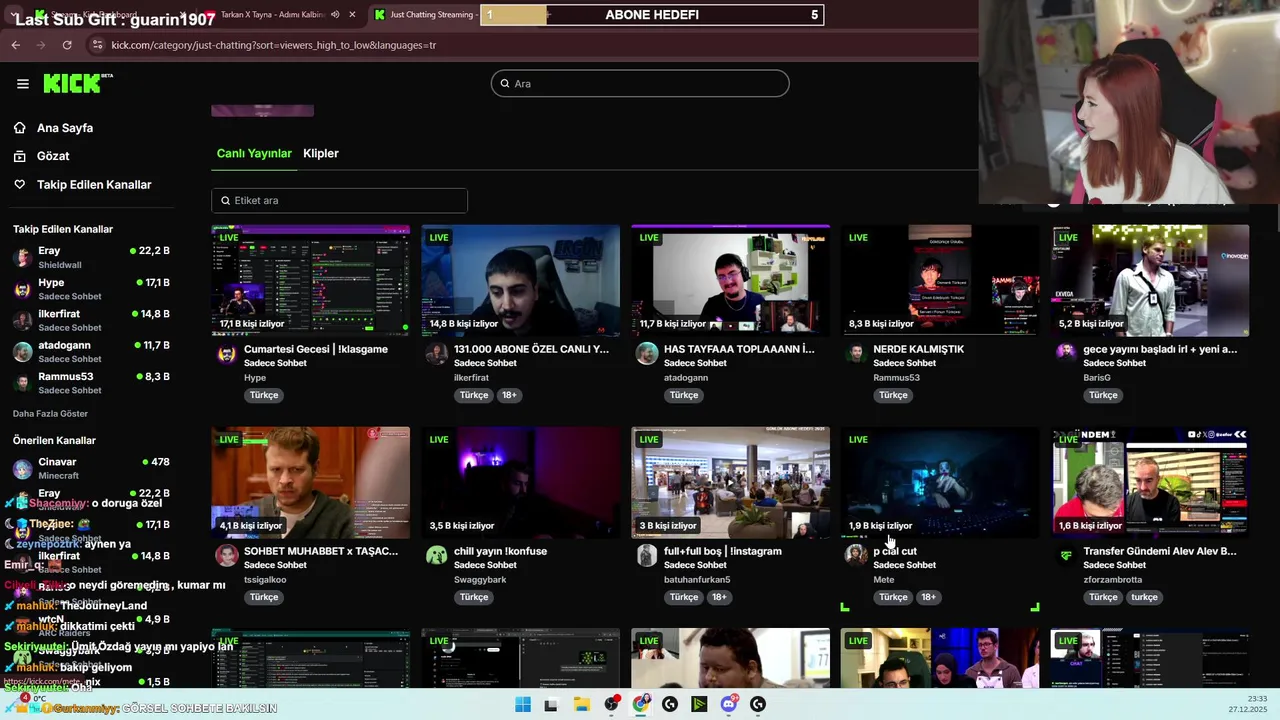Open stream title HAS TAYFAAA TOPLAAANN
Image resolution: width=1280 pixels, height=720 pixels.
[x=739, y=349]
